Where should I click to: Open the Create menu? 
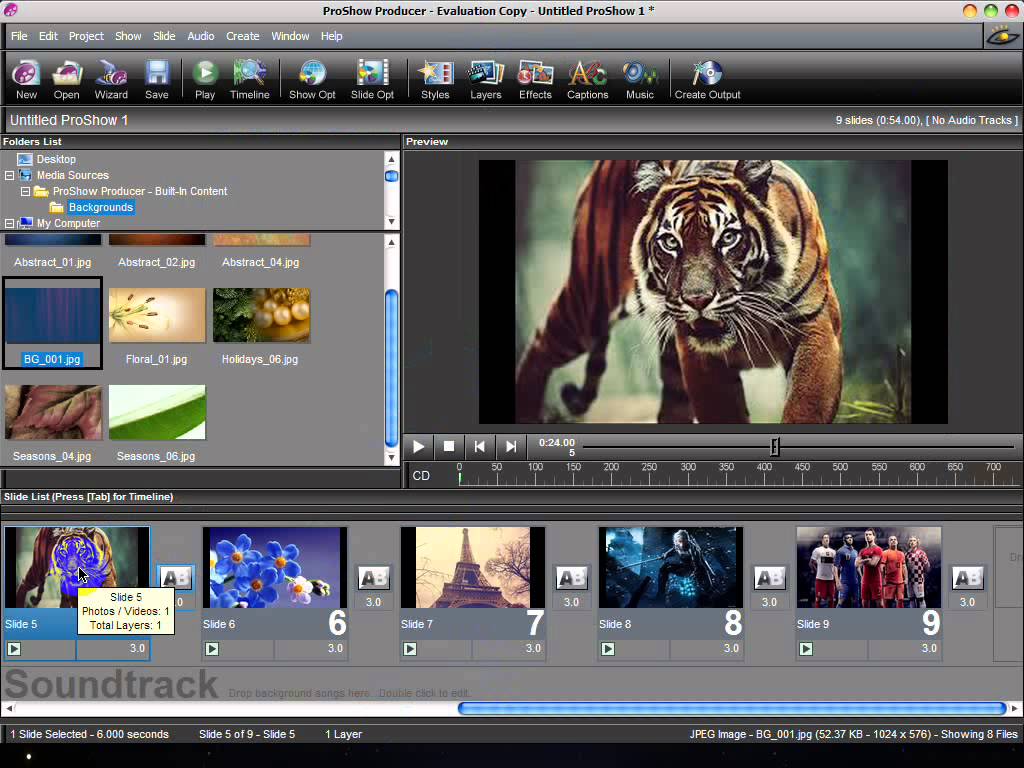point(243,36)
